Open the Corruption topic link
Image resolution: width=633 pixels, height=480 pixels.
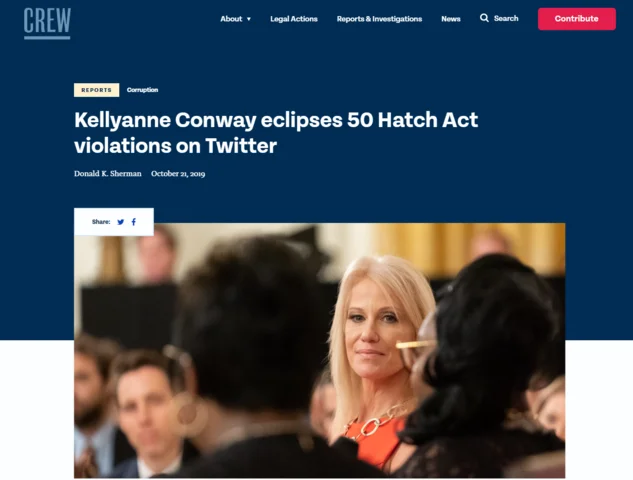click(x=142, y=90)
